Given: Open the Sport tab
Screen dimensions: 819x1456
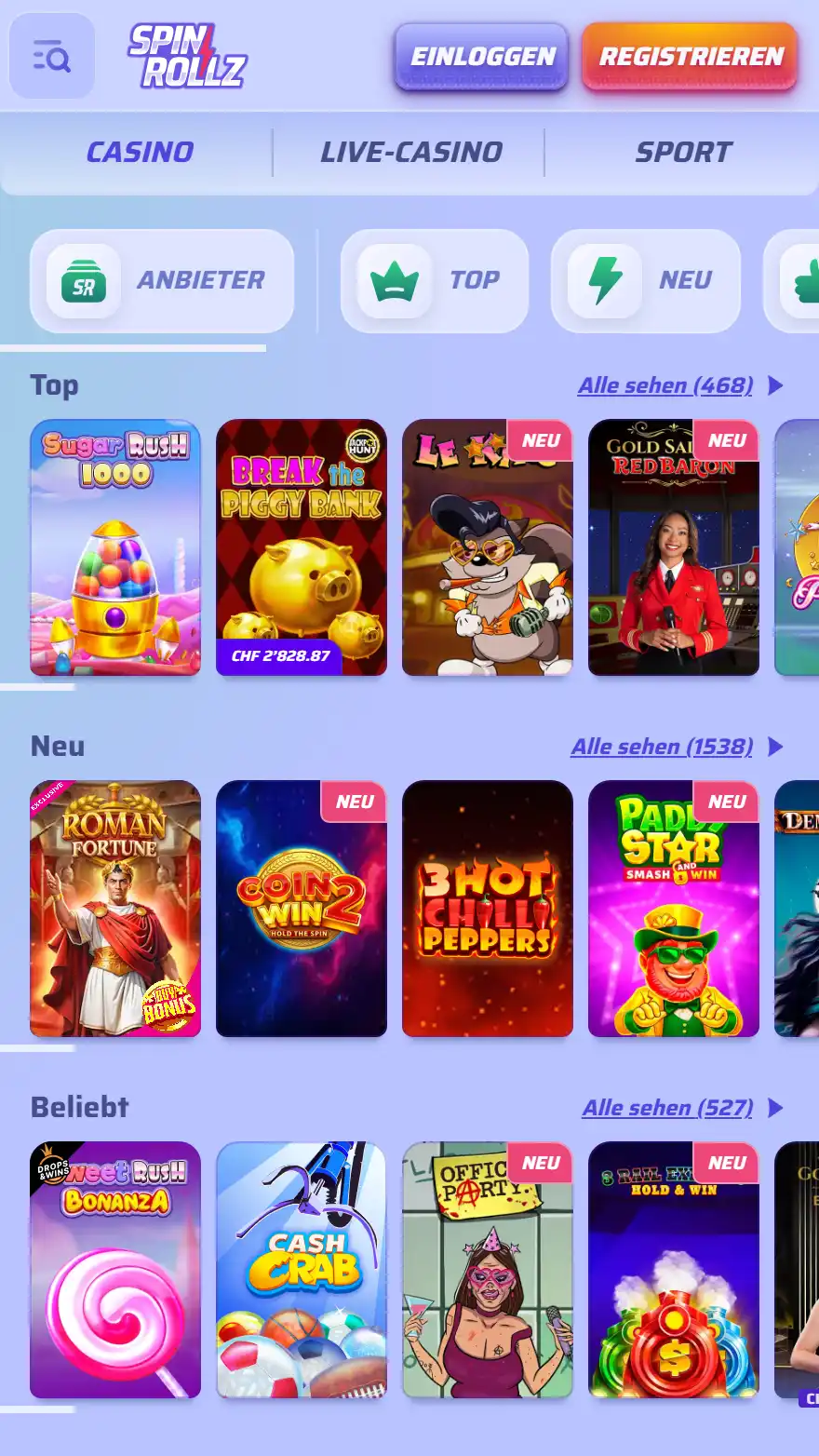Looking at the screenshot, I should (x=683, y=152).
